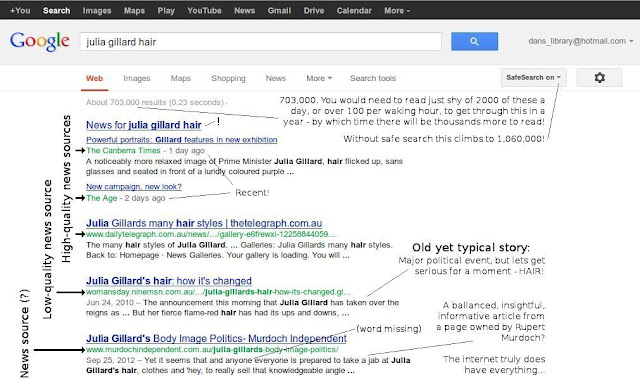Click +You in the top bar

[20, 11]
